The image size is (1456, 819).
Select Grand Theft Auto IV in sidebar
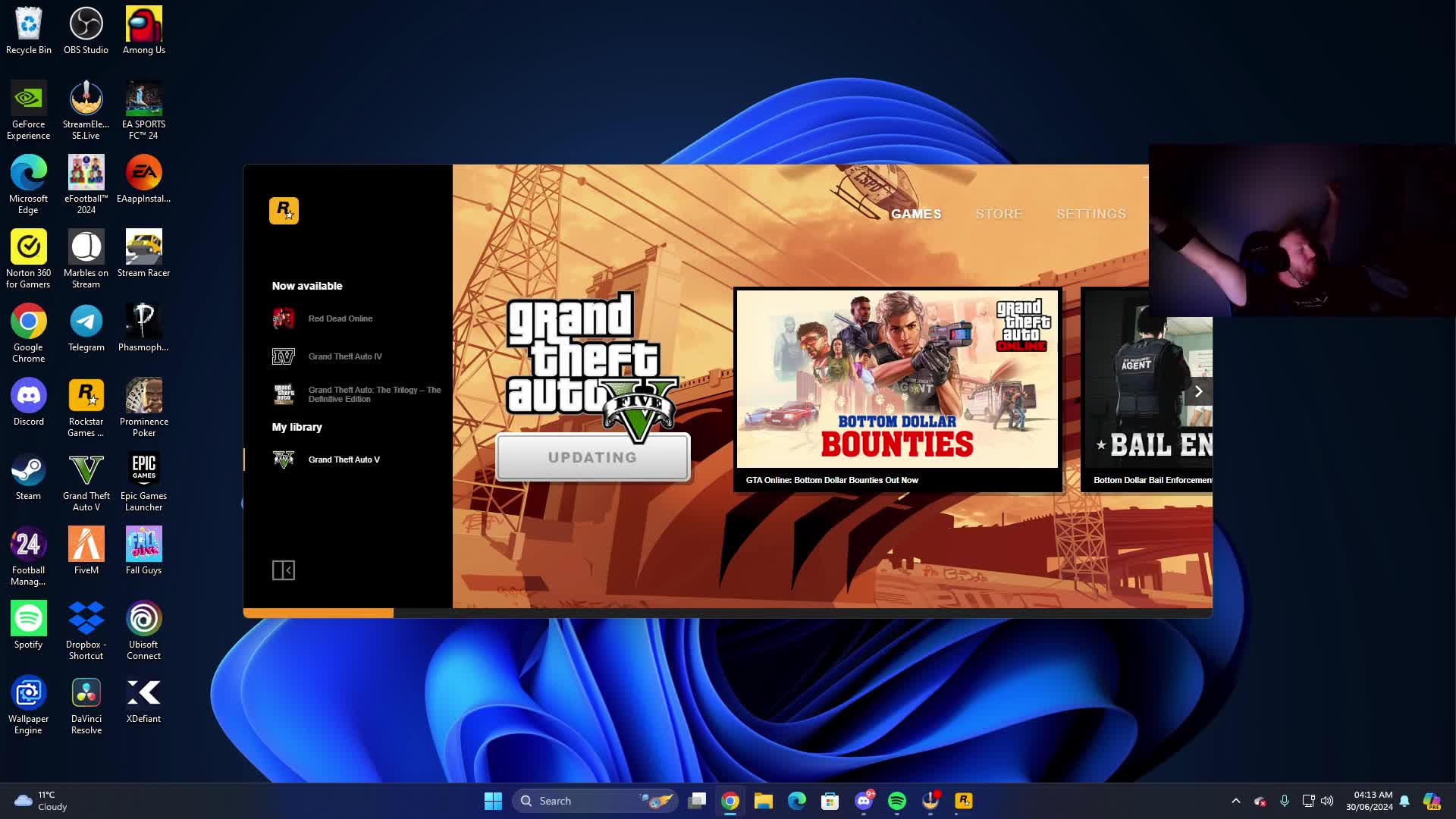click(345, 356)
